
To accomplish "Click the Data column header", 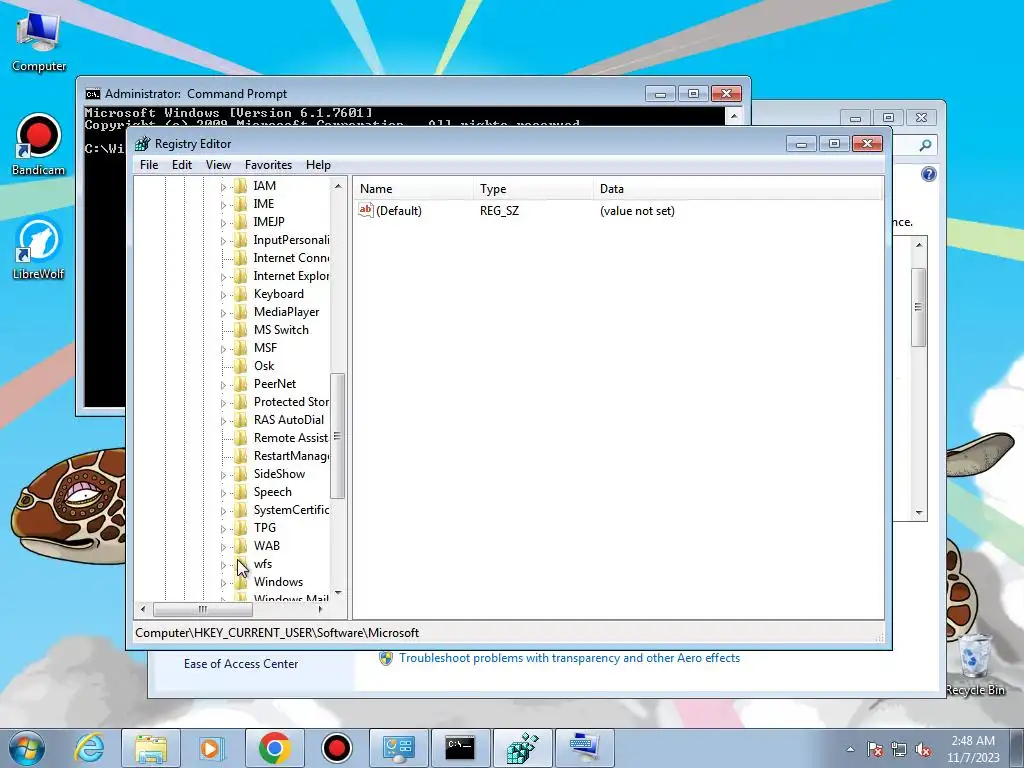I will click(x=738, y=189).
